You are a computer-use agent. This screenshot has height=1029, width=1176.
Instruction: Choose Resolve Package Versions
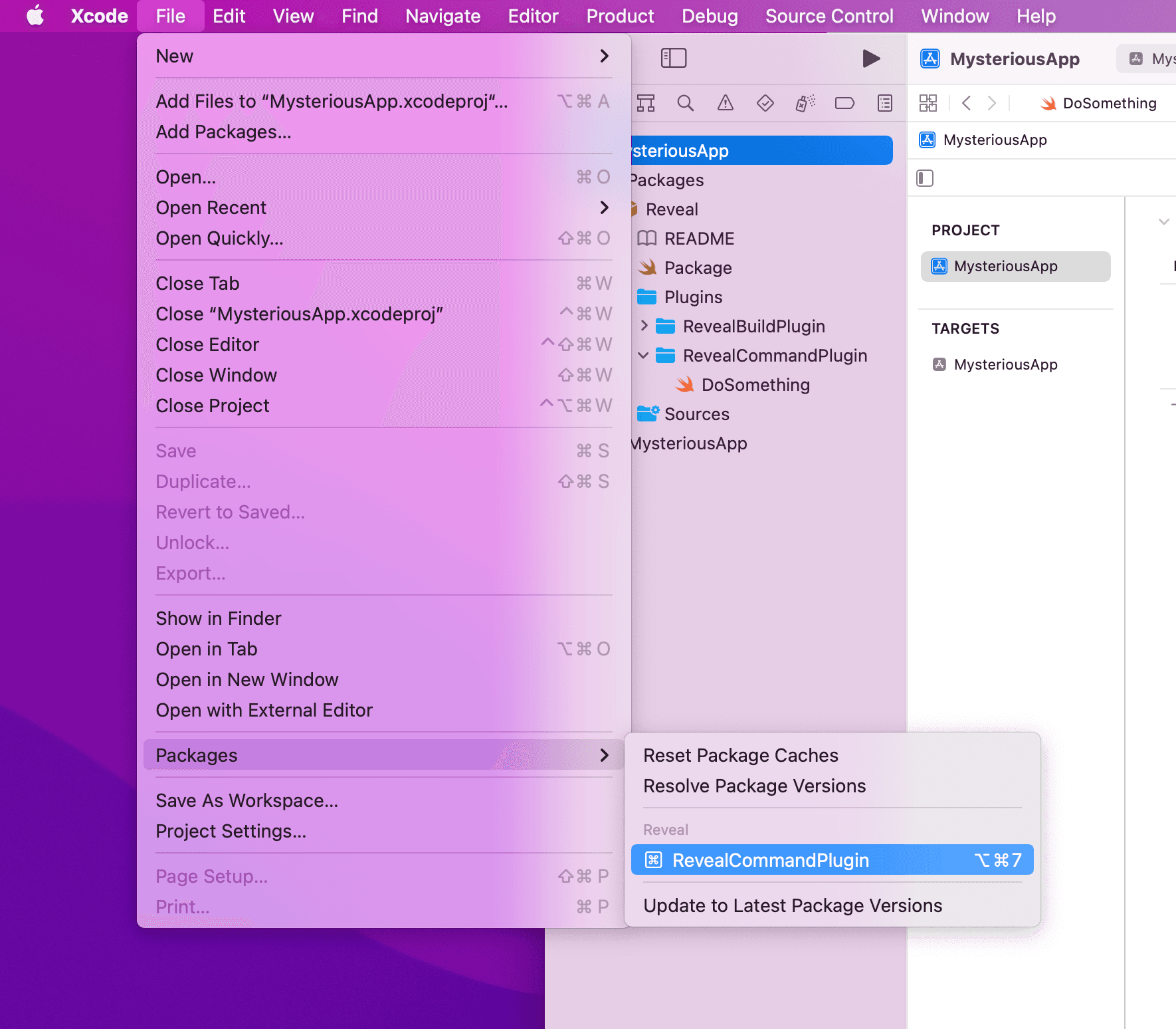click(x=832, y=786)
